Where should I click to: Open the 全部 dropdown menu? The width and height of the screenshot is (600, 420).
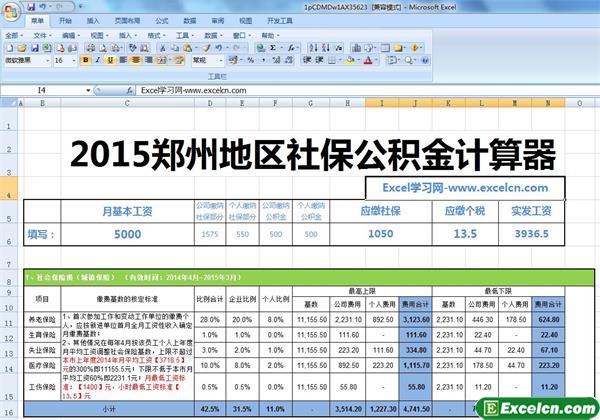coord(14,36)
